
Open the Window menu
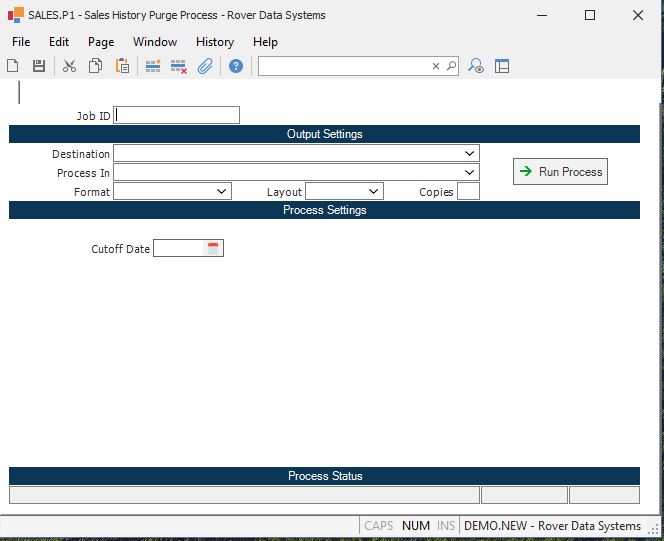coord(155,42)
